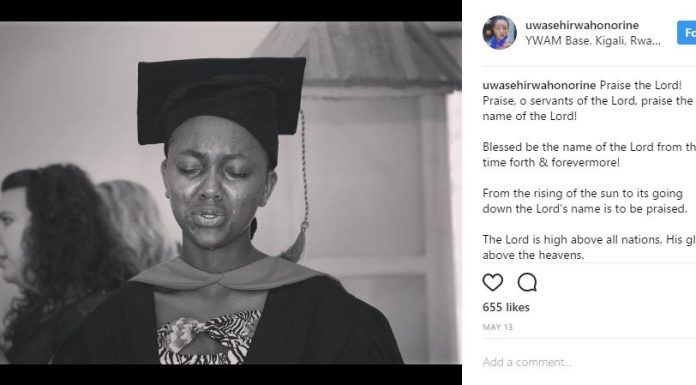Screen dimensions: 696x385
Task: View who liked via 655 likes
Action: [506, 307]
